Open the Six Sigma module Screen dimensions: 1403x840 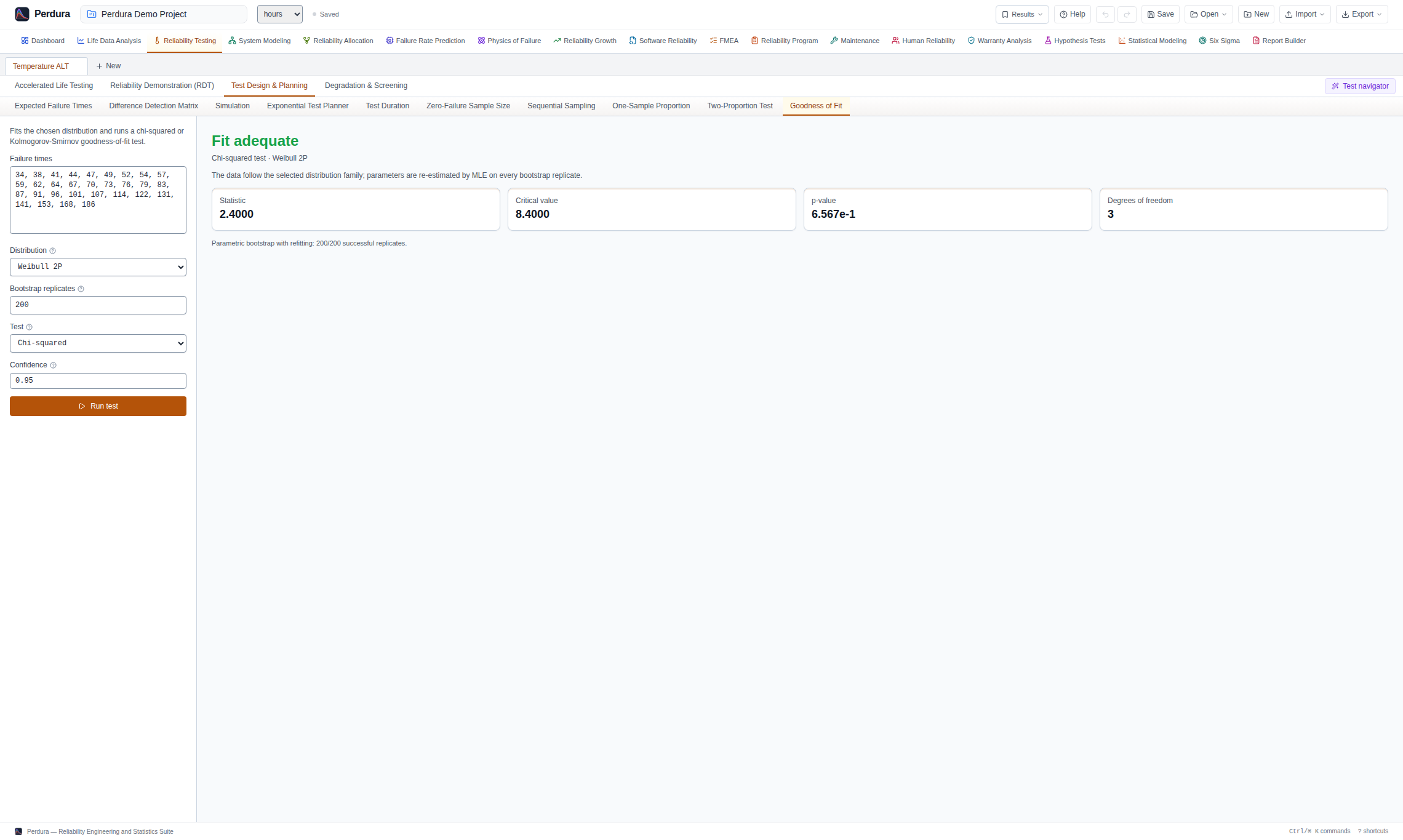(x=1219, y=41)
